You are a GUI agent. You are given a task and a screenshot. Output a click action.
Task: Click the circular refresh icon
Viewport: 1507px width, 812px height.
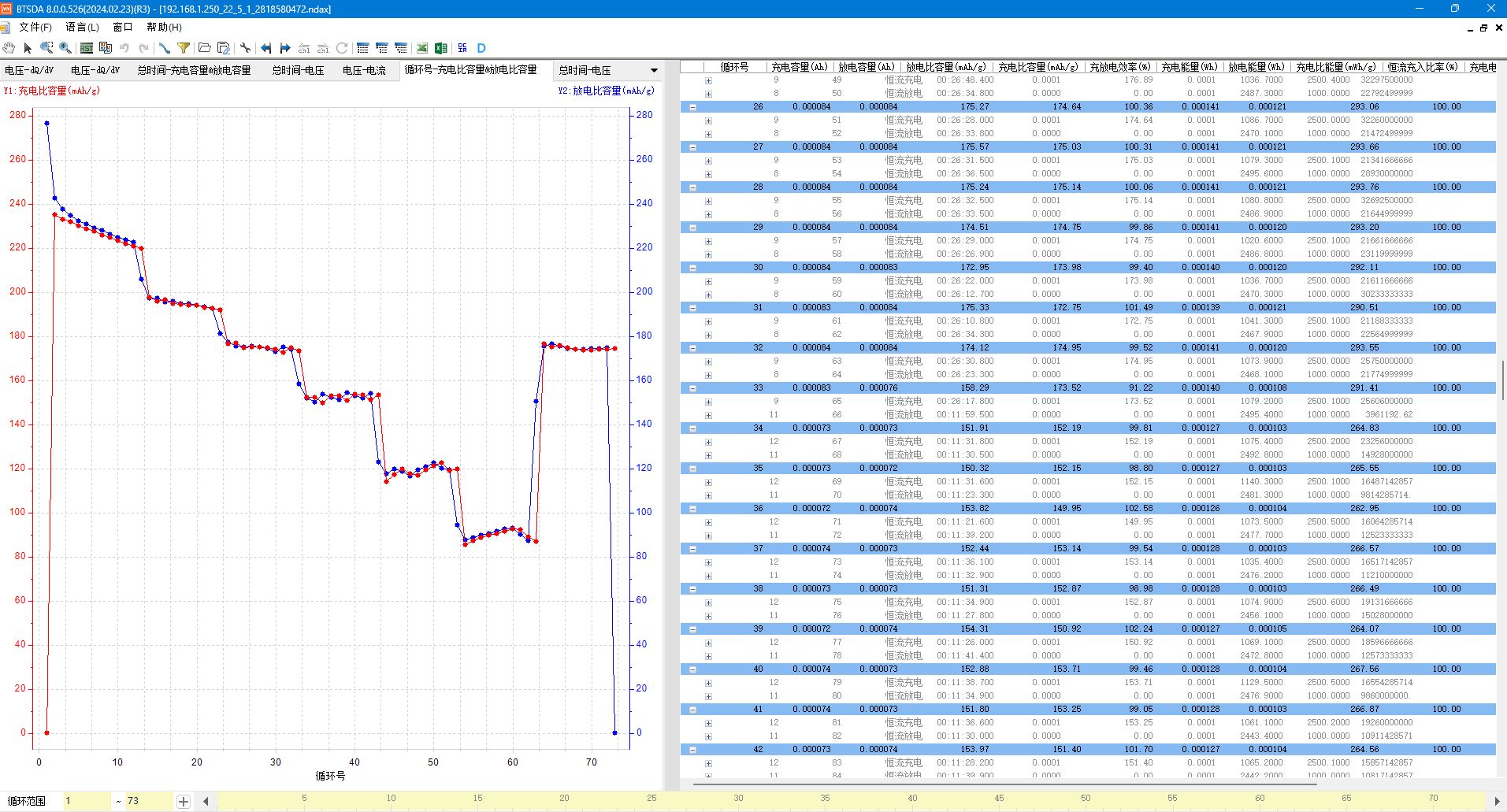[x=342, y=48]
